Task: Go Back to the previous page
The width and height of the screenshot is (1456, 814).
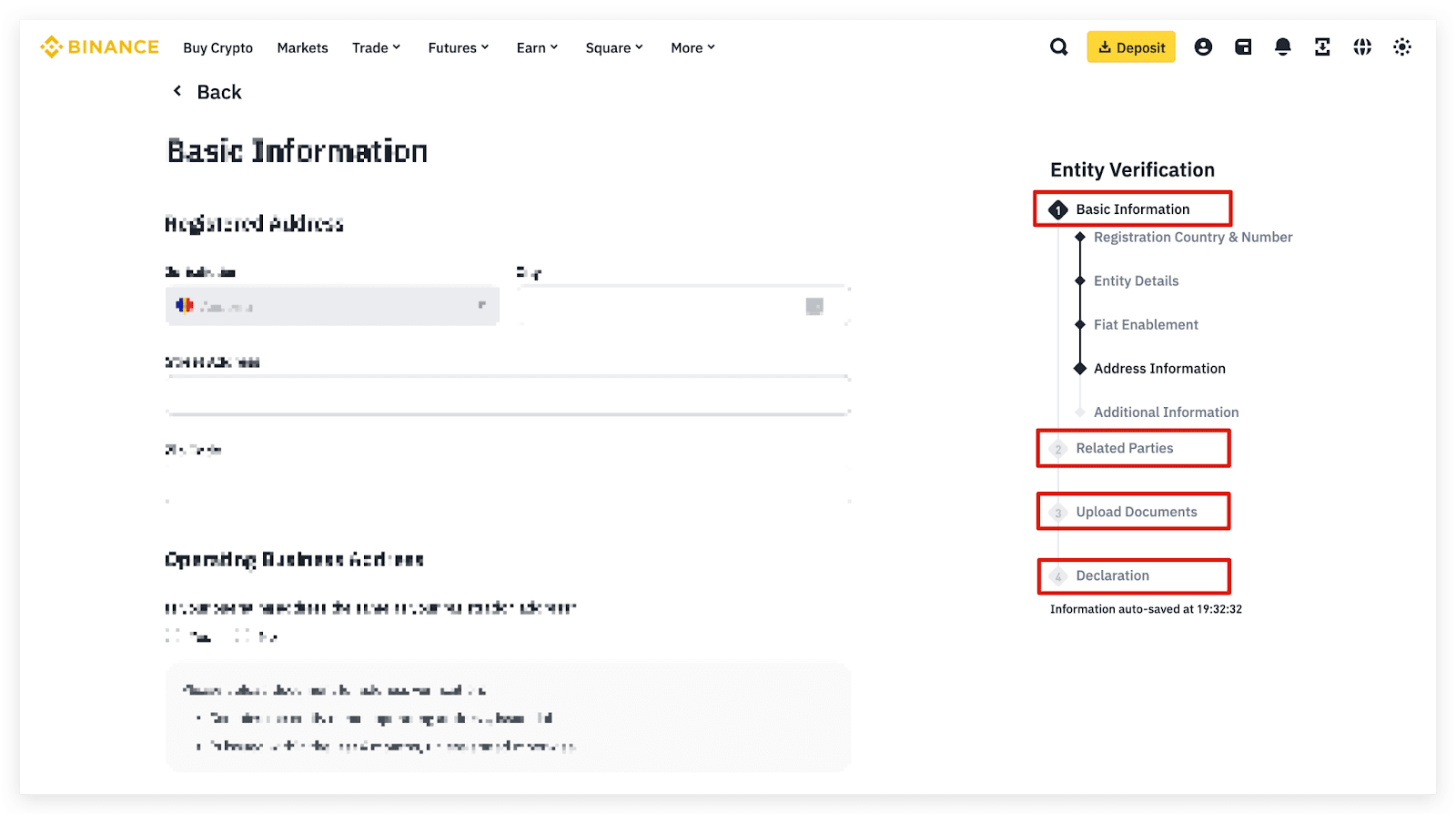Action: [208, 92]
